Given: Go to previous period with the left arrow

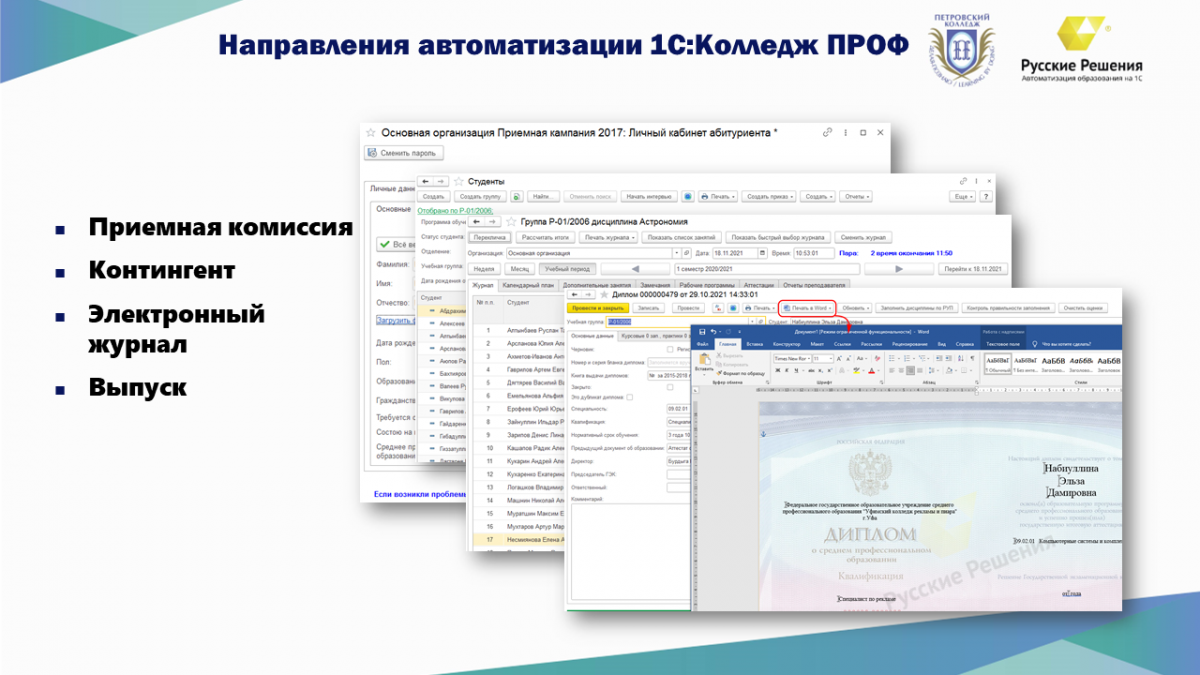Looking at the screenshot, I should point(635,269).
